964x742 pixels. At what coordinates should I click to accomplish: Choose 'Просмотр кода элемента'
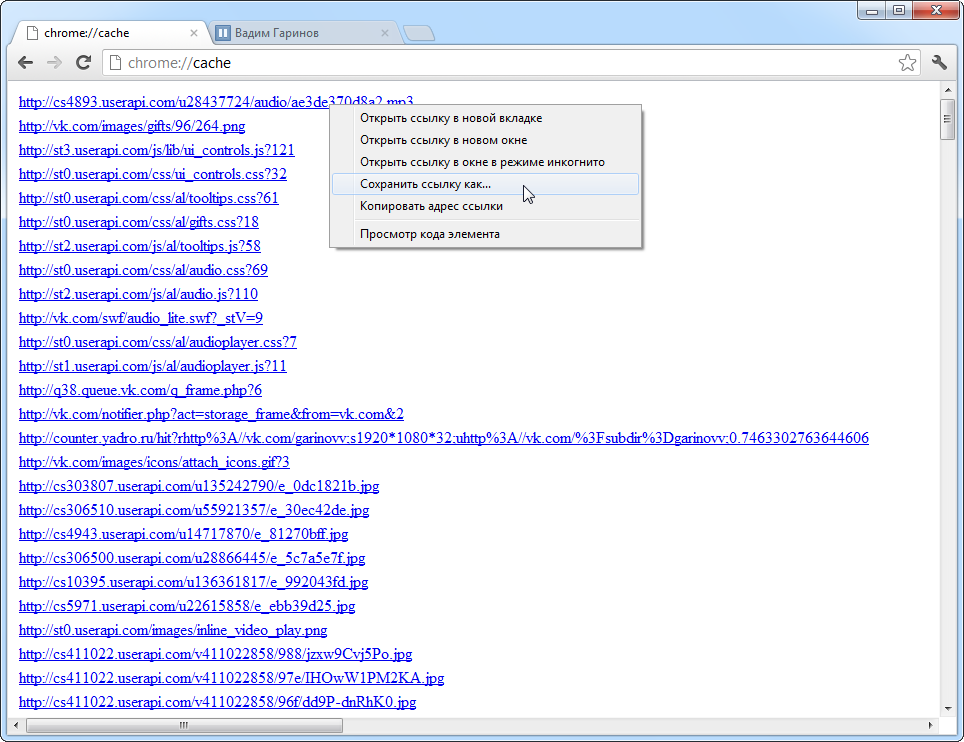tap(486, 234)
